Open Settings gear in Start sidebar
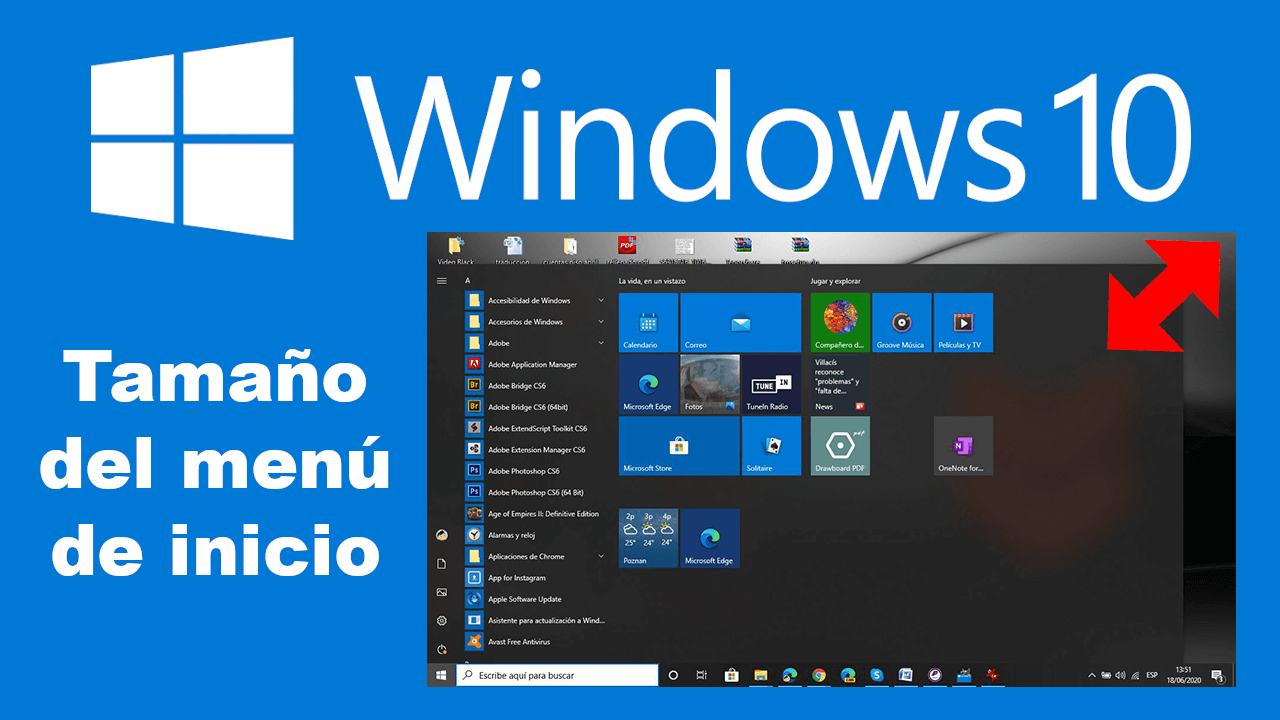The width and height of the screenshot is (1280, 720). [442, 621]
